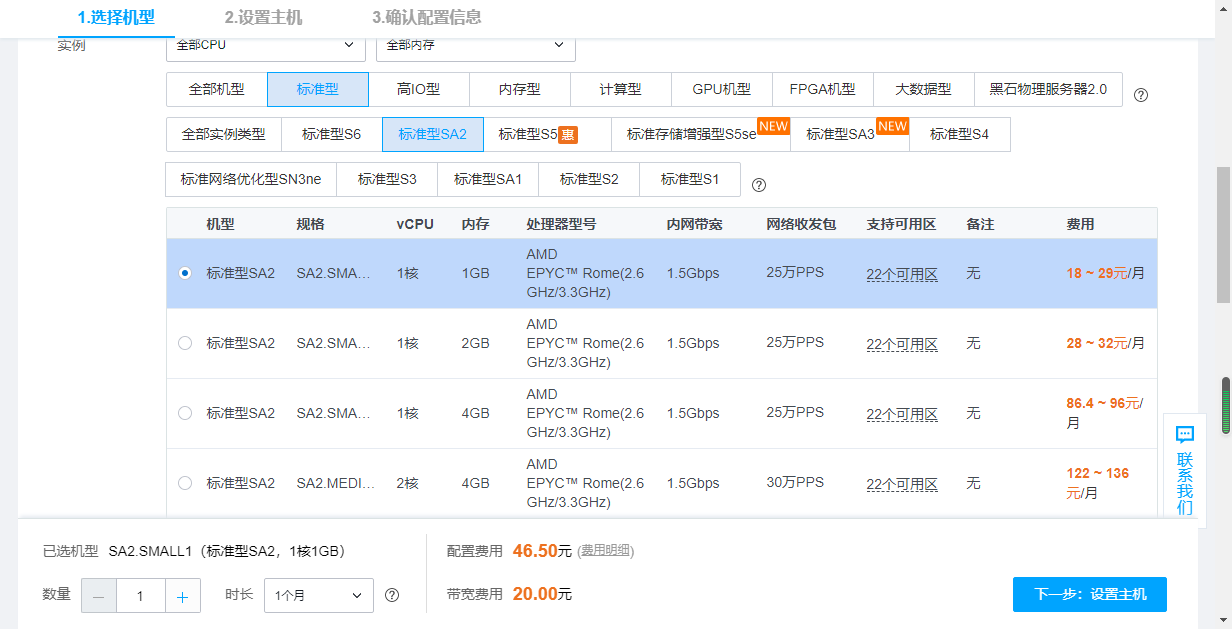Open the 1个月 duration dropdown
This screenshot has width=1232, height=629.
point(319,595)
